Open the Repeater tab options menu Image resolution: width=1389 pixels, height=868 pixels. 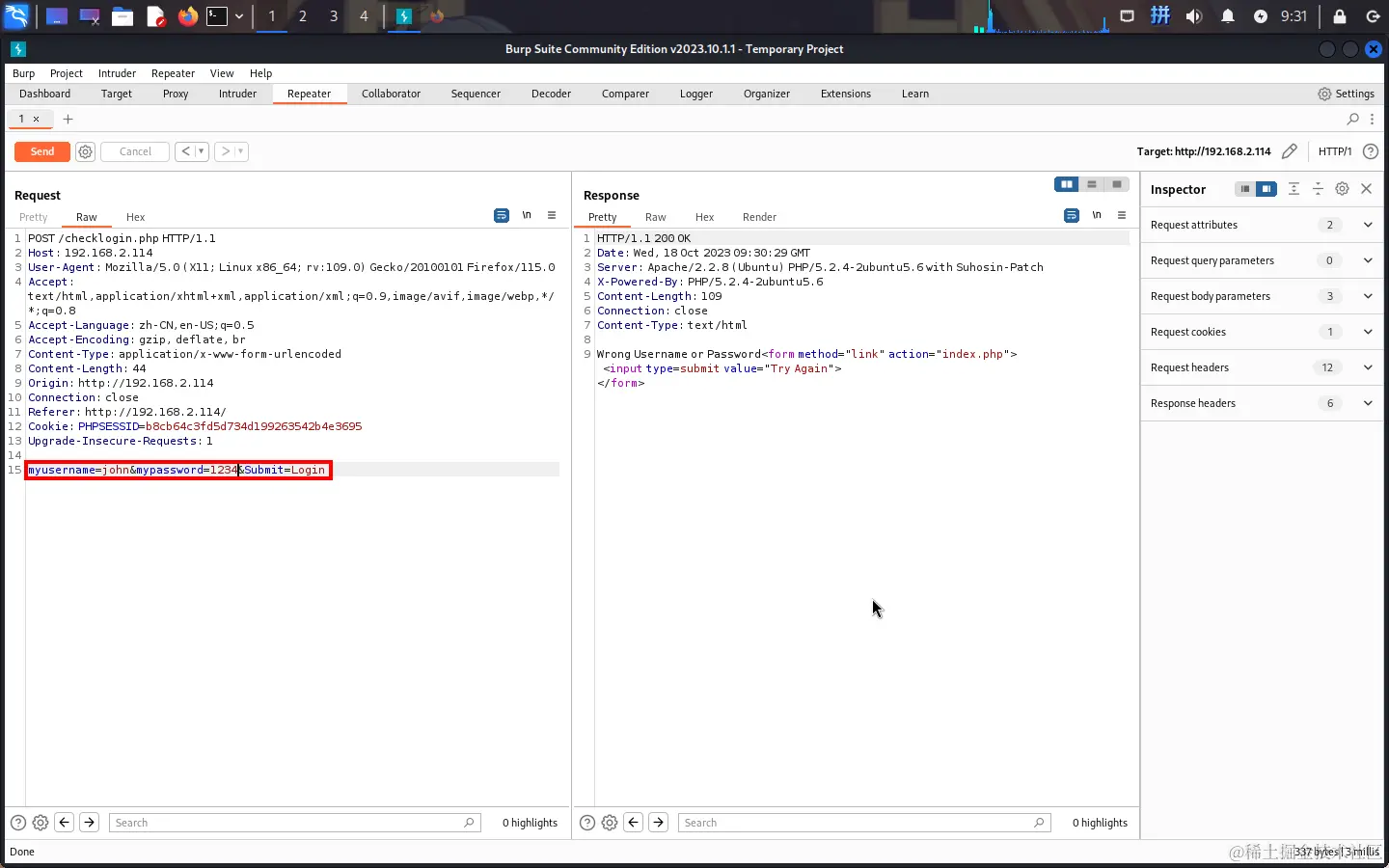click(x=1372, y=119)
